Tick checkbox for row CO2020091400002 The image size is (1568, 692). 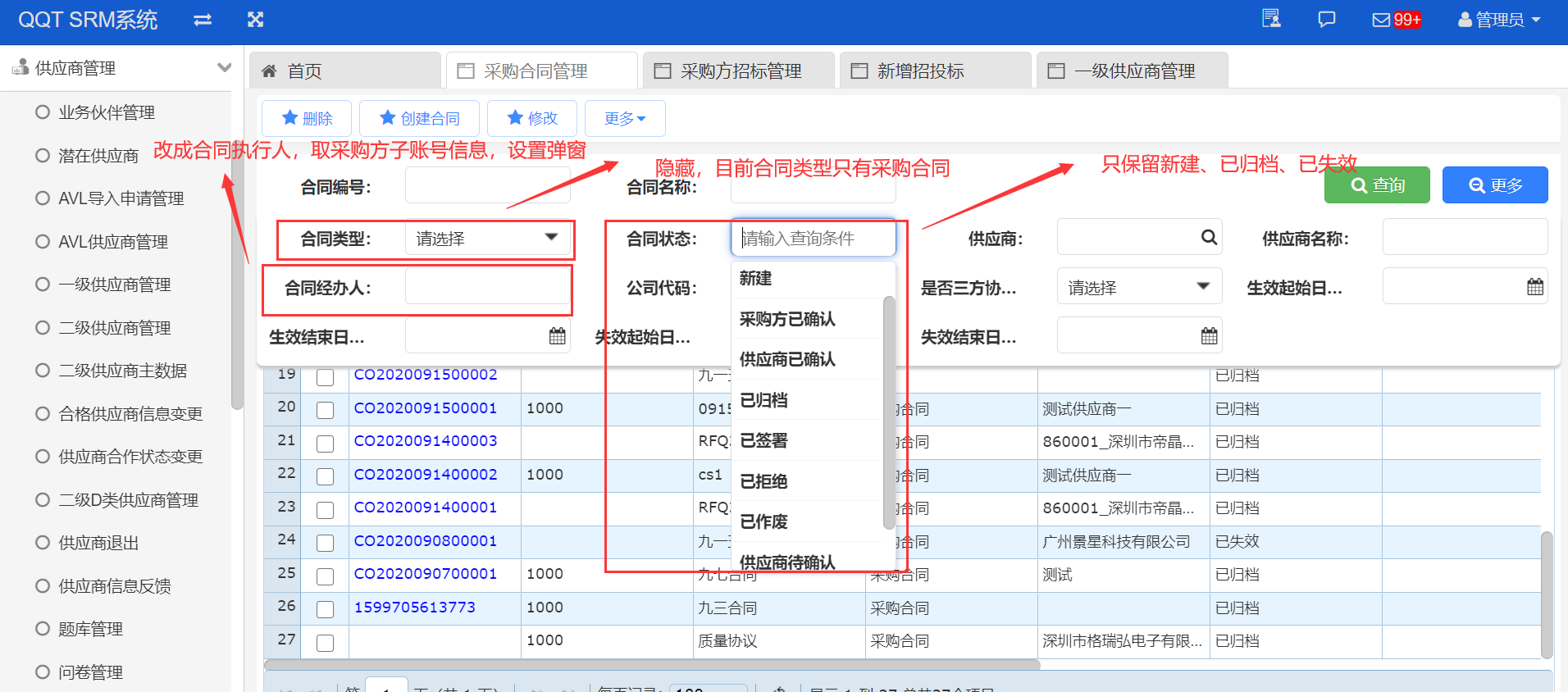[326, 476]
